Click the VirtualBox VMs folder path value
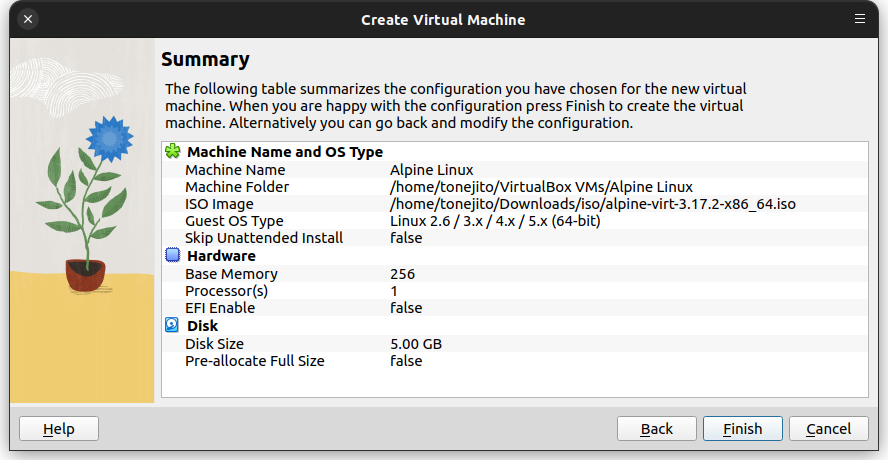 click(x=541, y=187)
